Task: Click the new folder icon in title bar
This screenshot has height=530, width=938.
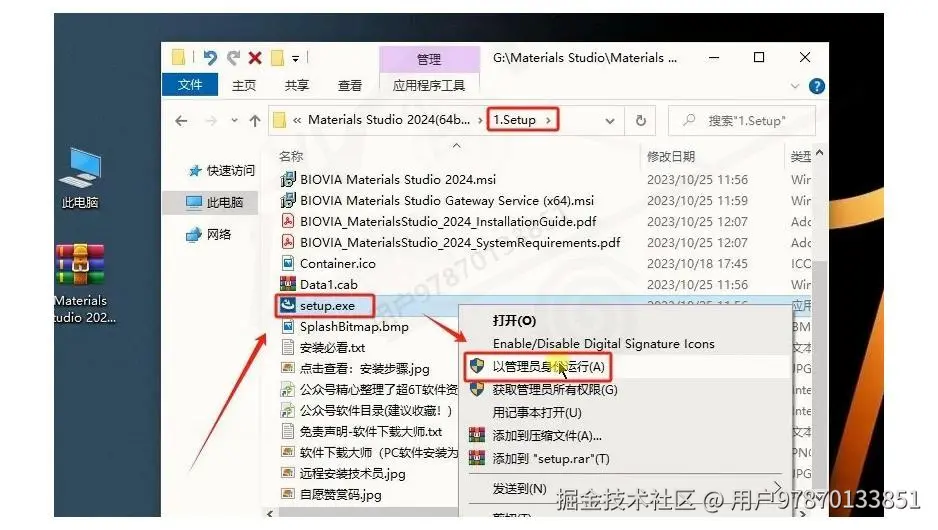Action: point(277,58)
